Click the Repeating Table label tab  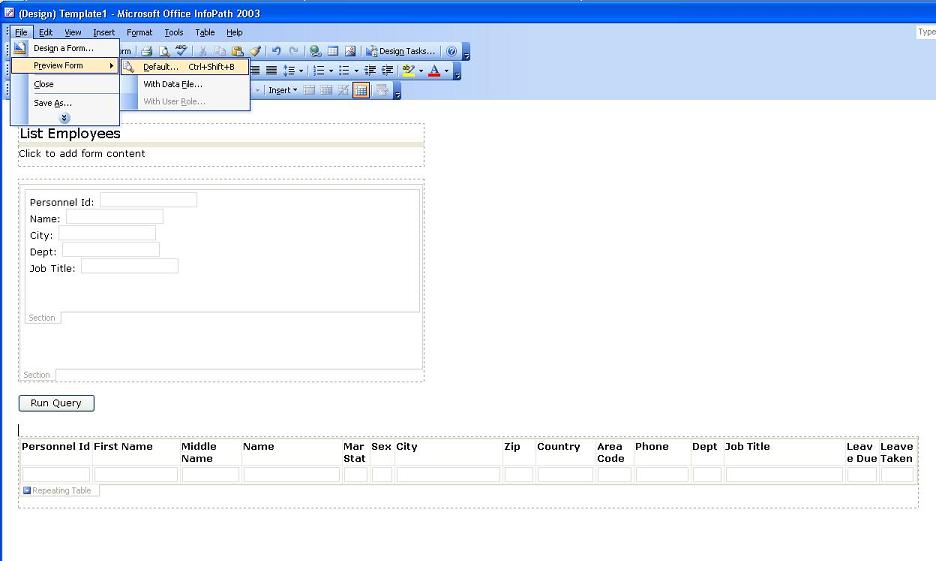(61, 491)
